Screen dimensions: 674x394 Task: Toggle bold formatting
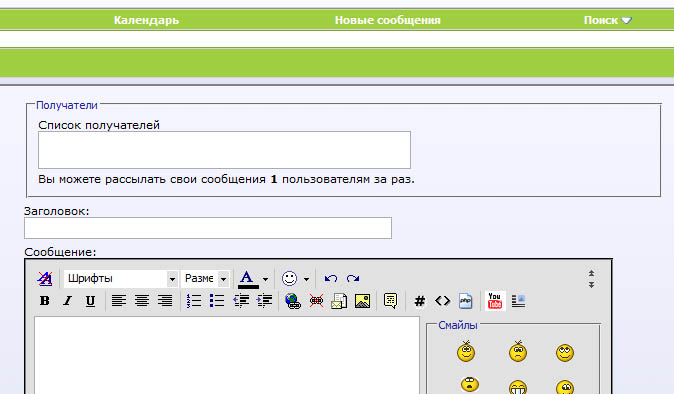(44, 301)
